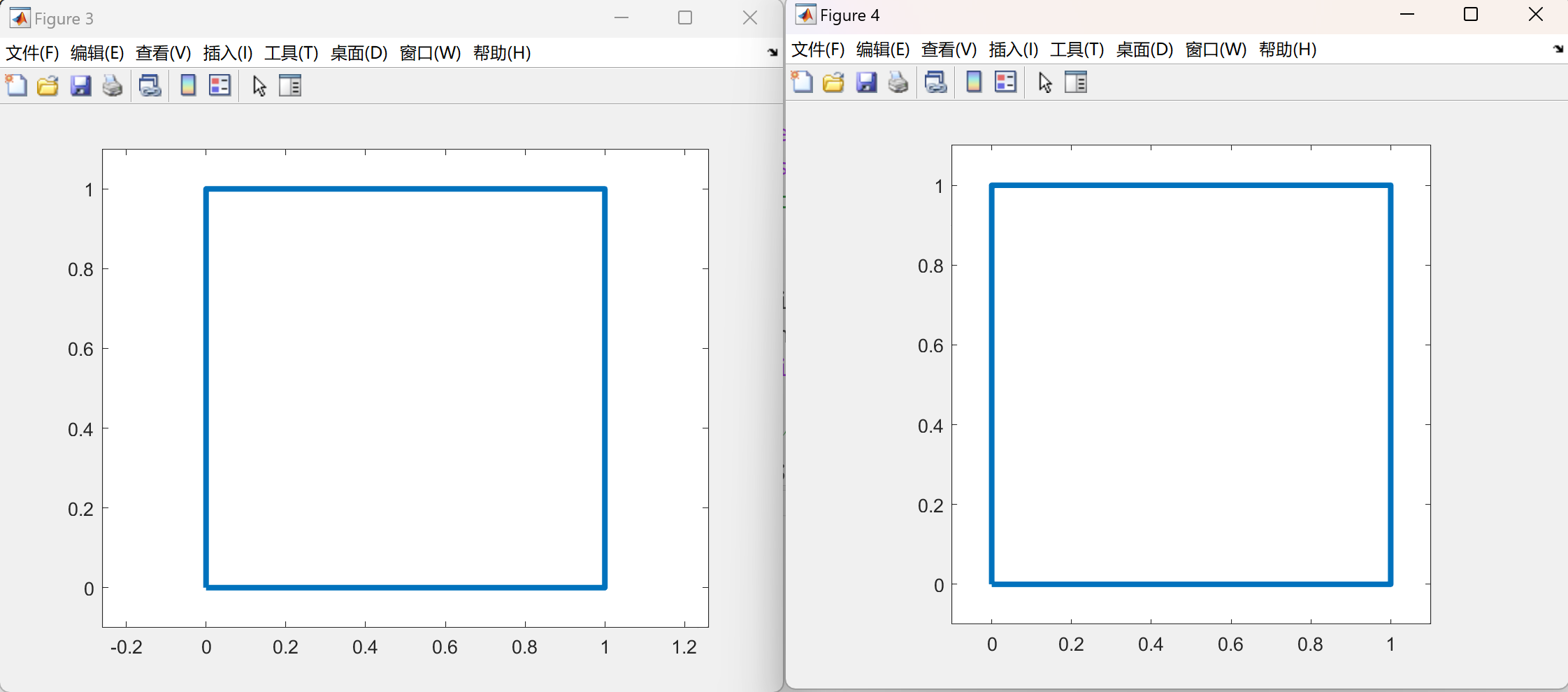Click the Figure 3 title text
Screen dimensions: 1568x692
pos(64,19)
